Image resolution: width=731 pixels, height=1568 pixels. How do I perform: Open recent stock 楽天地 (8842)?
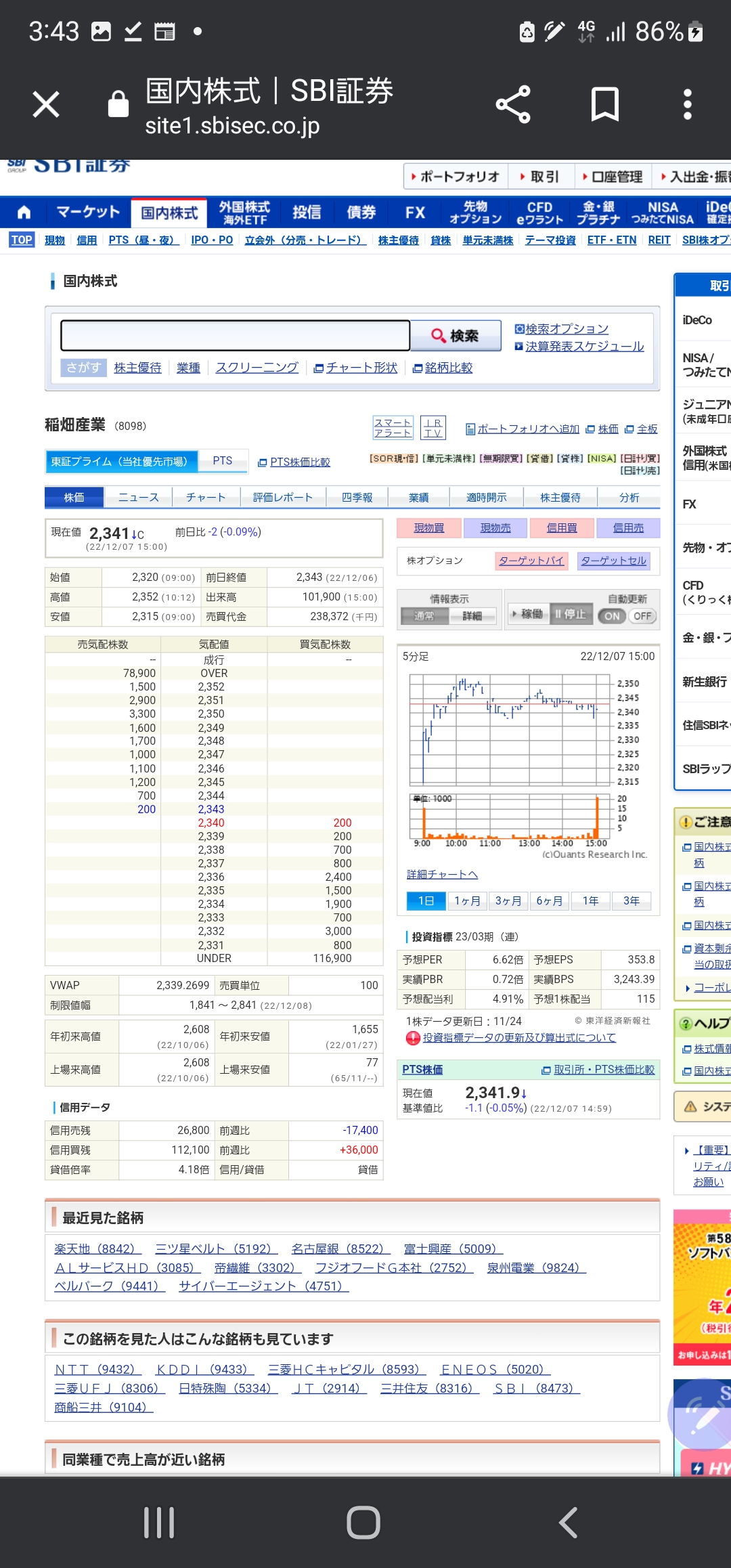[97, 1248]
